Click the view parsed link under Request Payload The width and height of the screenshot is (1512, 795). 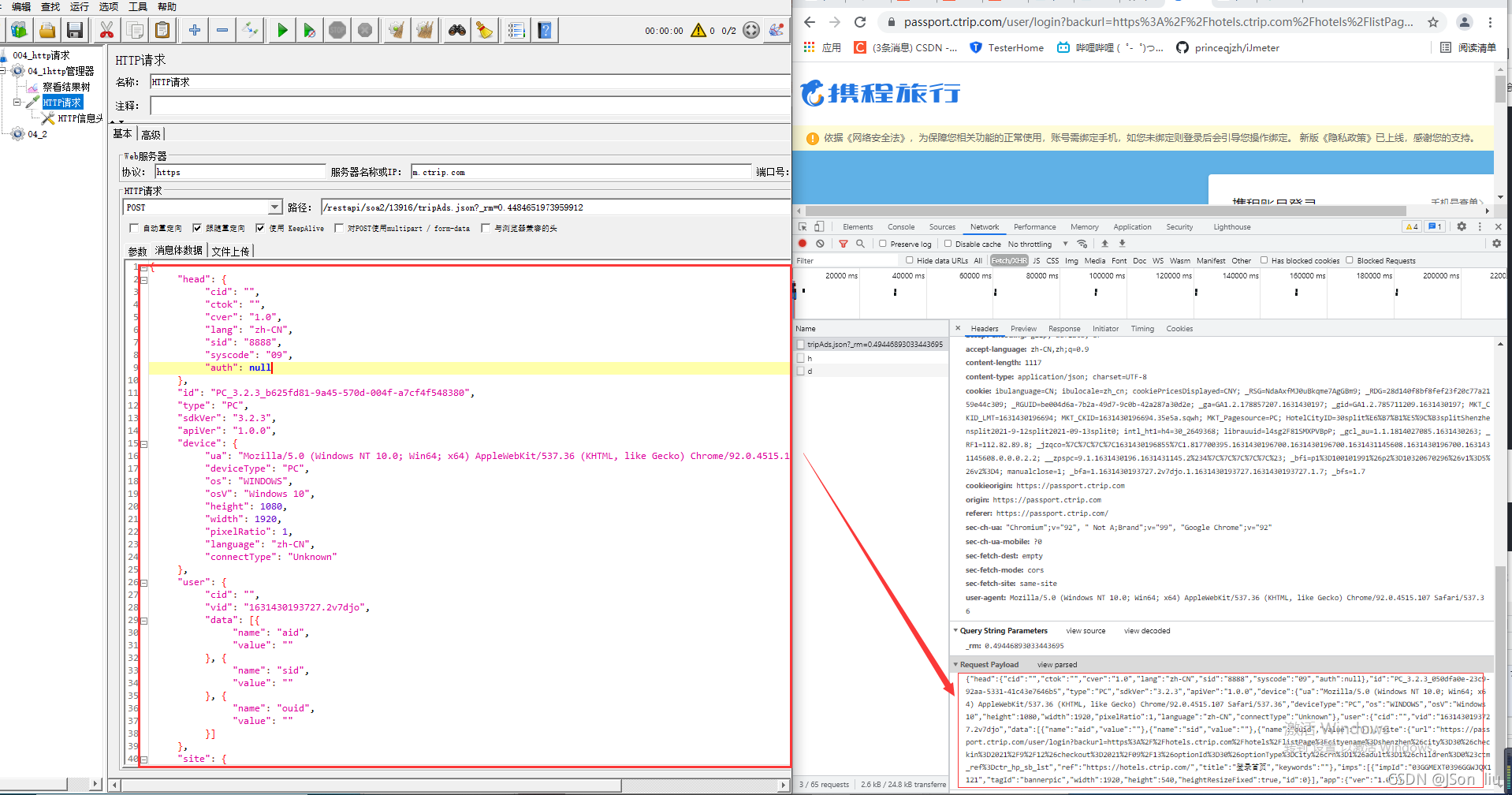tap(1057, 665)
